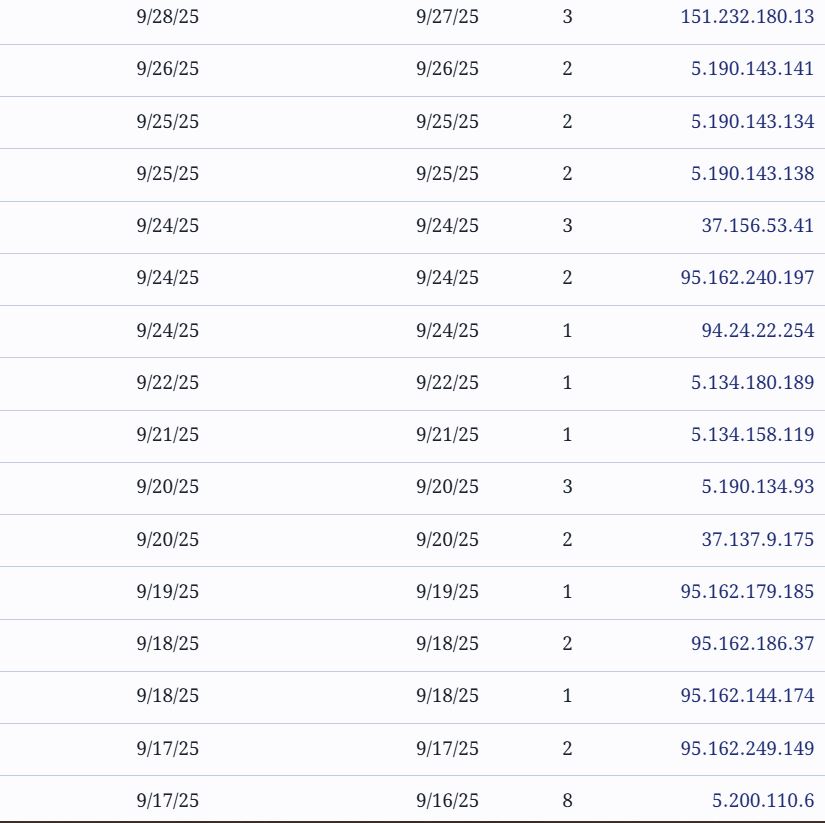
Task: Visit the 5.134.180.189 IP link
Action: tap(752, 382)
